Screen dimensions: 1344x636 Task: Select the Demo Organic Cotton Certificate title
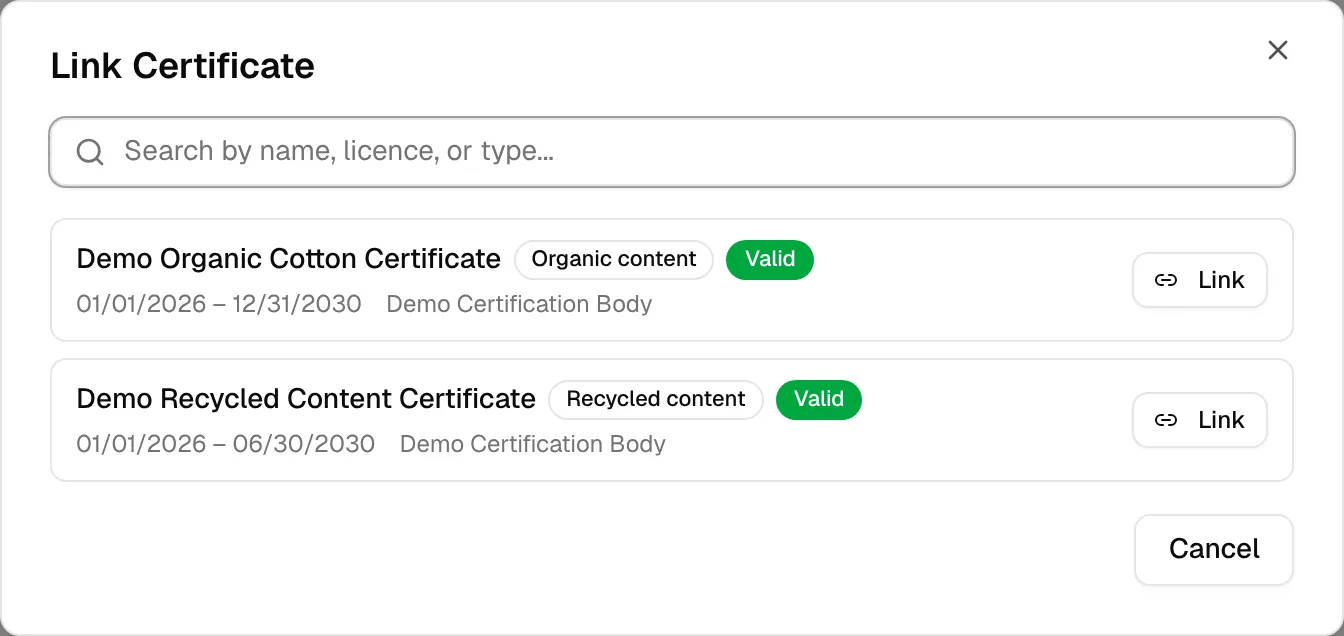click(288, 259)
